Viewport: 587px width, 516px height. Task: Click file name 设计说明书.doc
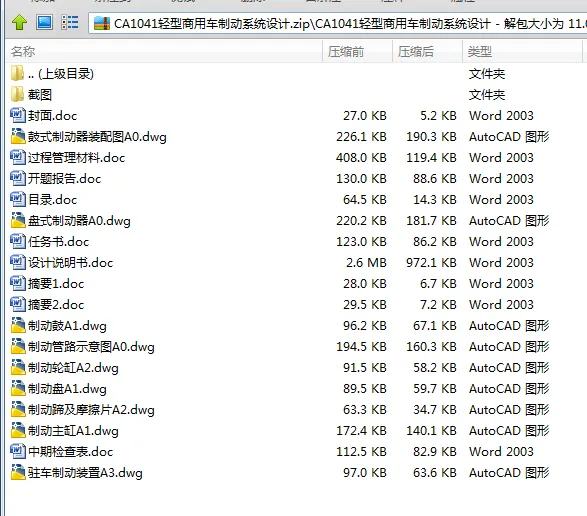(x=70, y=262)
